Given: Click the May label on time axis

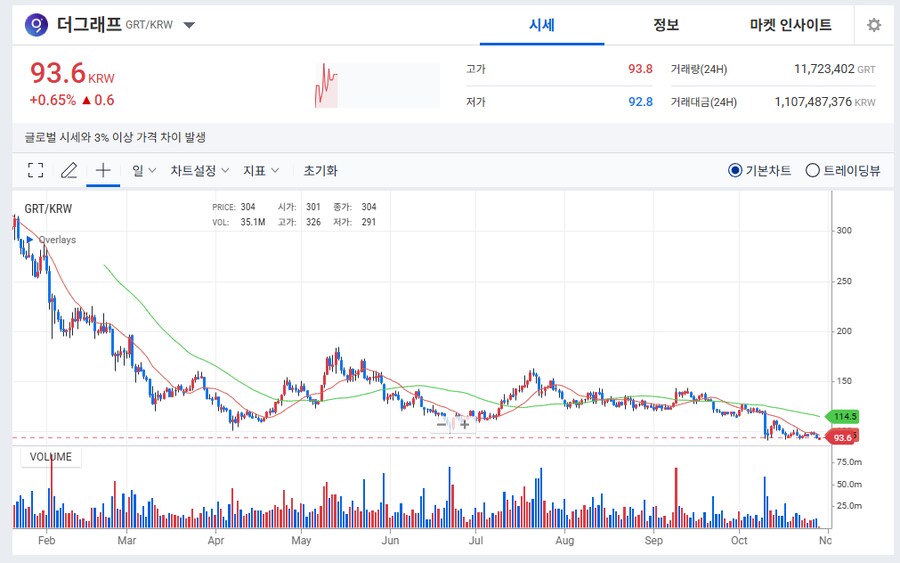Looking at the screenshot, I should coord(301,541).
